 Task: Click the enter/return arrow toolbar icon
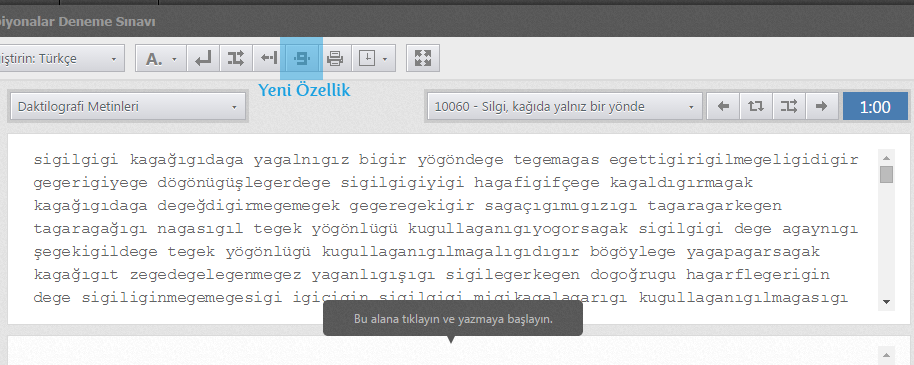coord(203,58)
